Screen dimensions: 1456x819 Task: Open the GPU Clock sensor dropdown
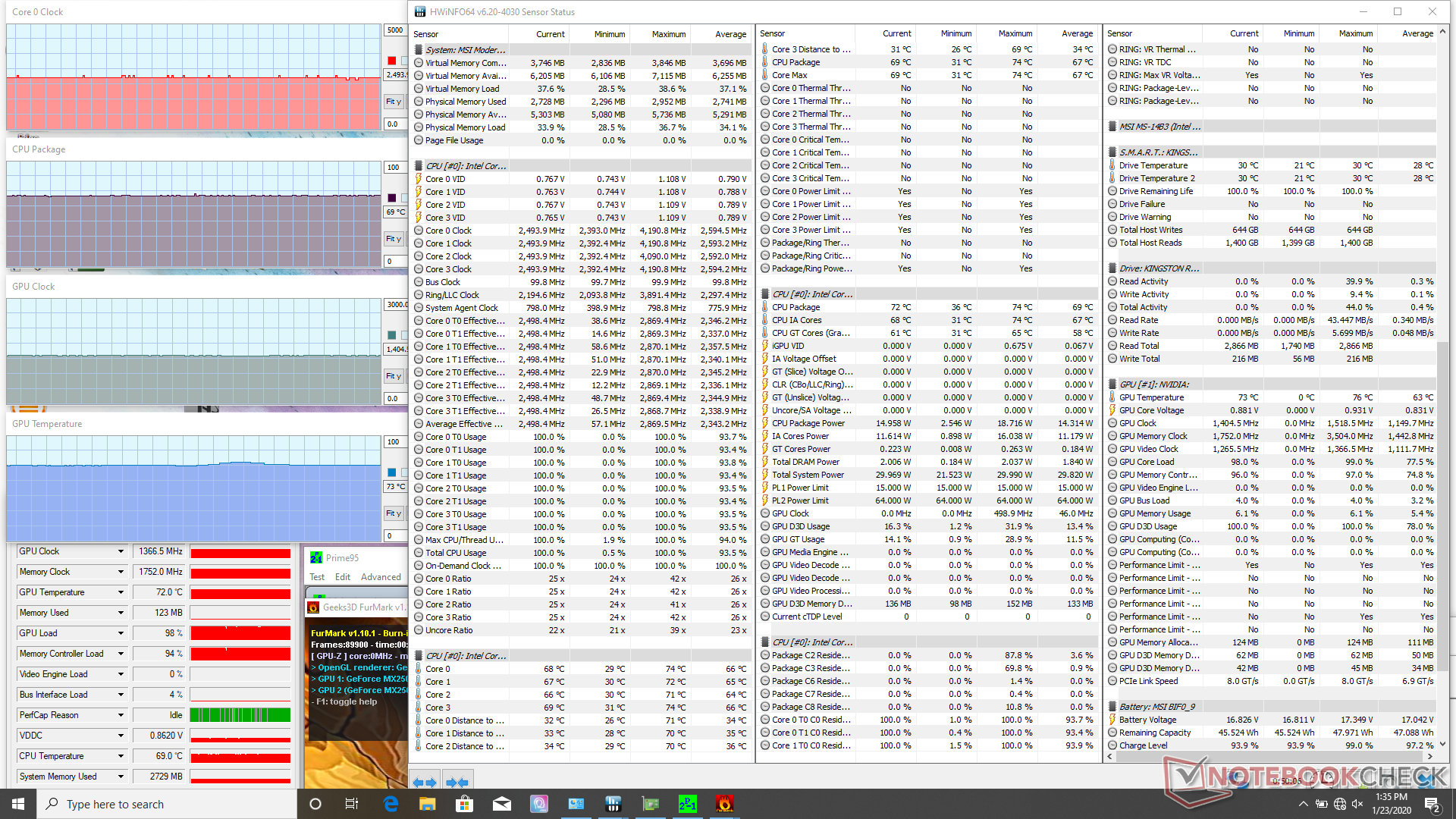121,551
